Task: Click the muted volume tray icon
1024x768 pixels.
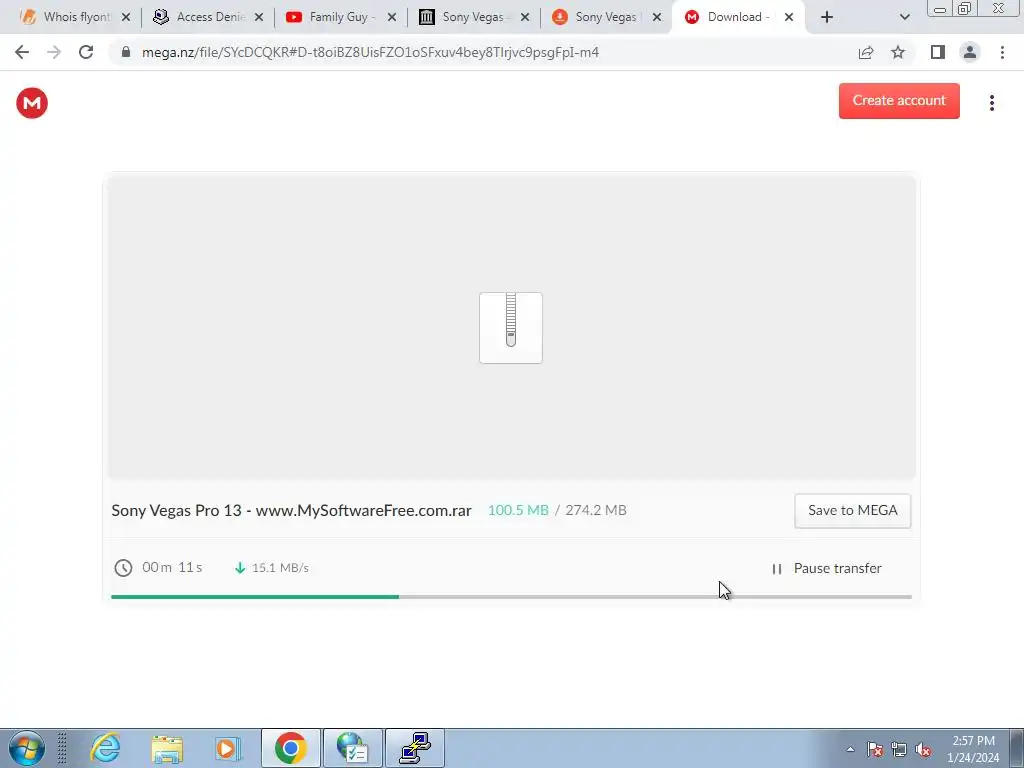Action: pyautogui.click(x=923, y=749)
